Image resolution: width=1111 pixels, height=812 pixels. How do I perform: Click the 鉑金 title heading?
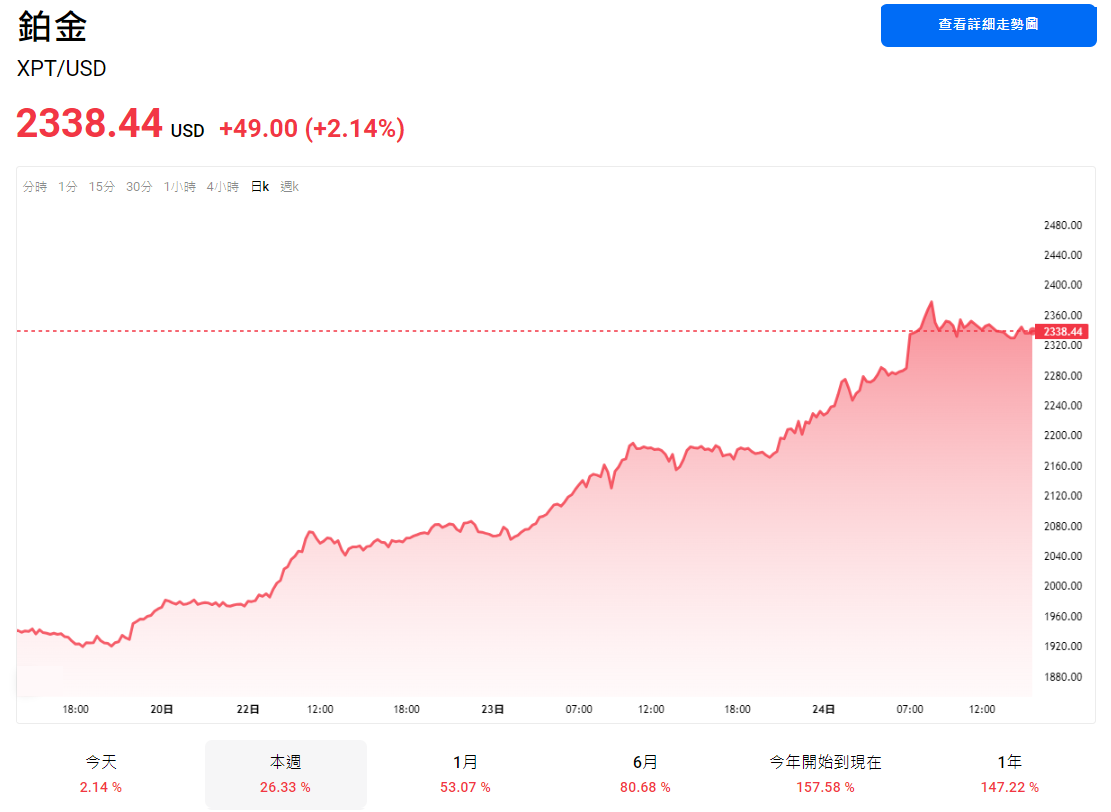tap(53, 26)
